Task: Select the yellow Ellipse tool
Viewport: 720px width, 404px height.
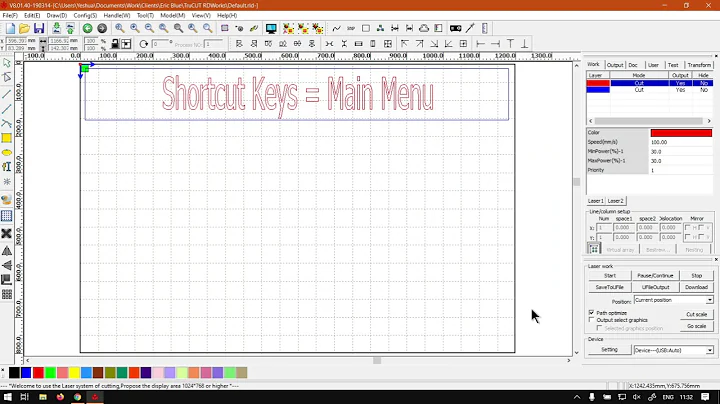Action: click(6, 152)
